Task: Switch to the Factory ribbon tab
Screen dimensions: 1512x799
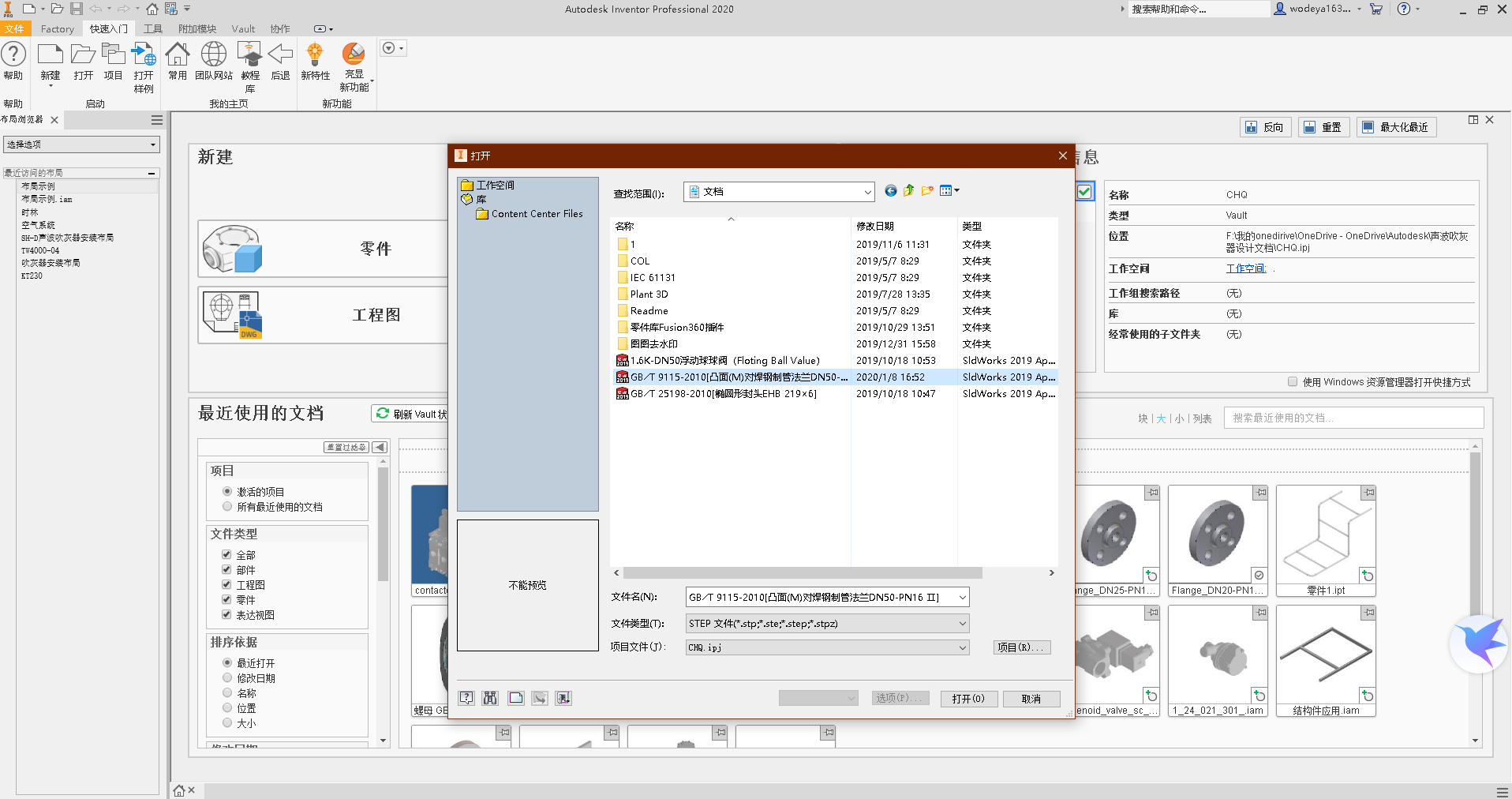Action: [58, 29]
